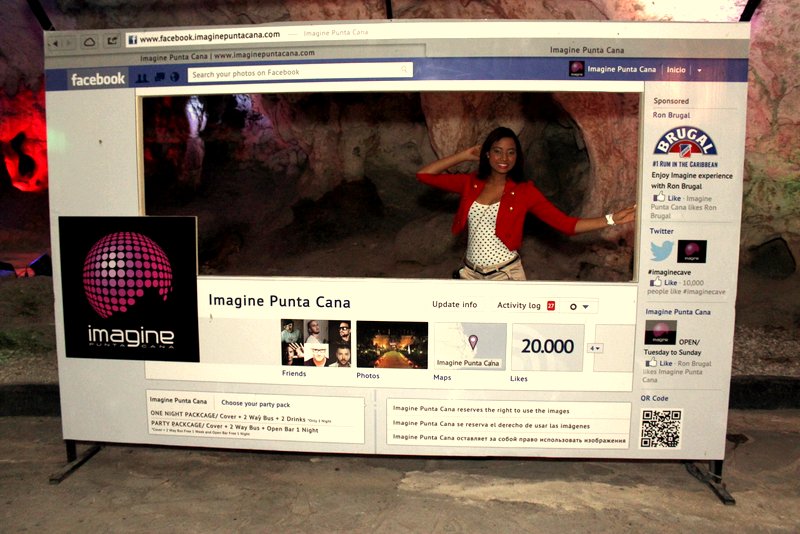Click 'OPEN/ Tuesday to Sunday' text
Screen dimensions: 800x534
click(x=672, y=347)
